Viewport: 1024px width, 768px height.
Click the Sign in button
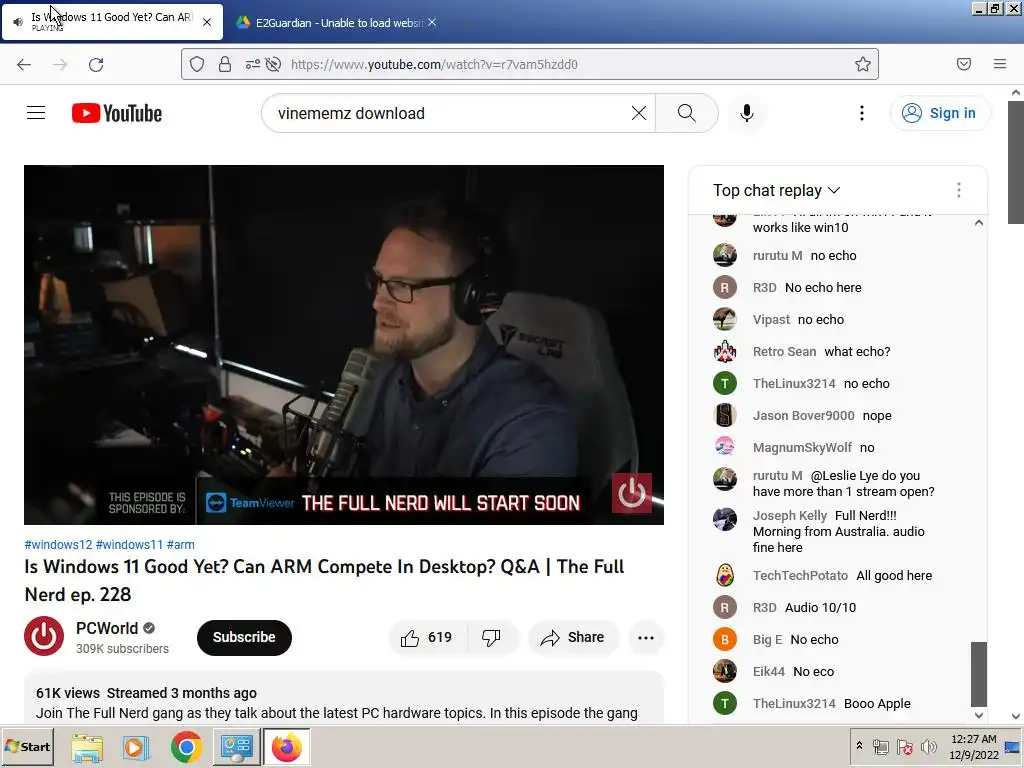[x=940, y=113]
